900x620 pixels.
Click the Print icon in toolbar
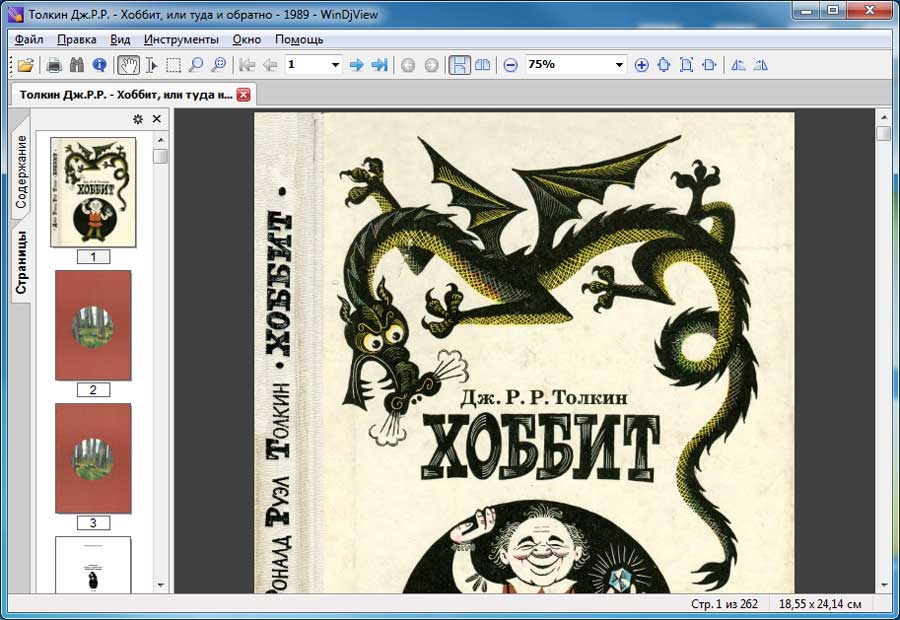[x=54, y=65]
